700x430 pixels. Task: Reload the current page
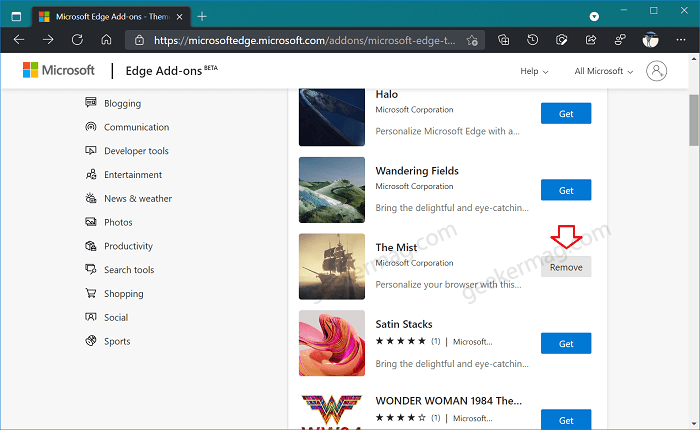tap(77, 40)
